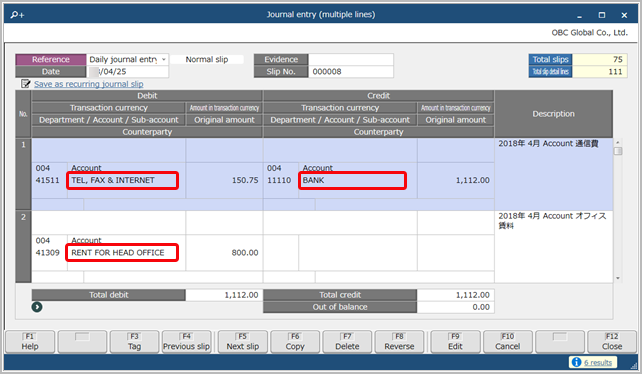Maximize the Journal entry window
The width and height of the screenshot is (642, 374).
pos(601,15)
